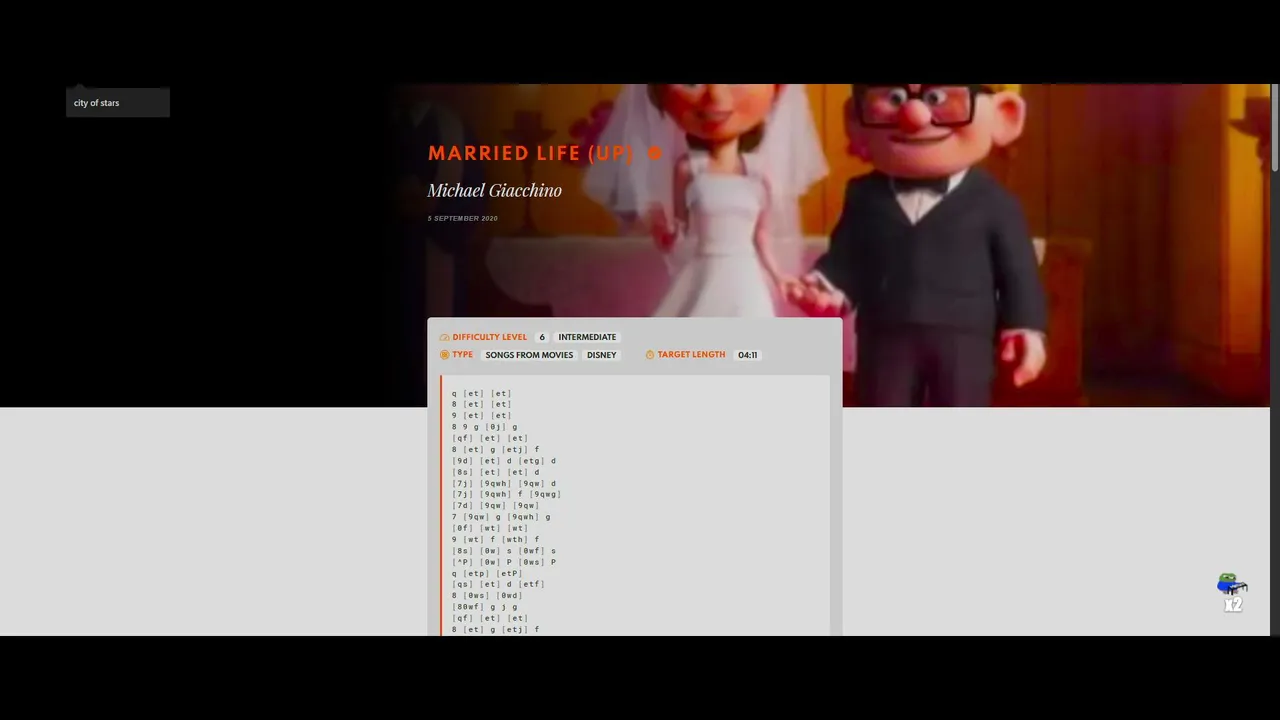Click sheet line "[8s] [et] [et] d"

click(495, 472)
